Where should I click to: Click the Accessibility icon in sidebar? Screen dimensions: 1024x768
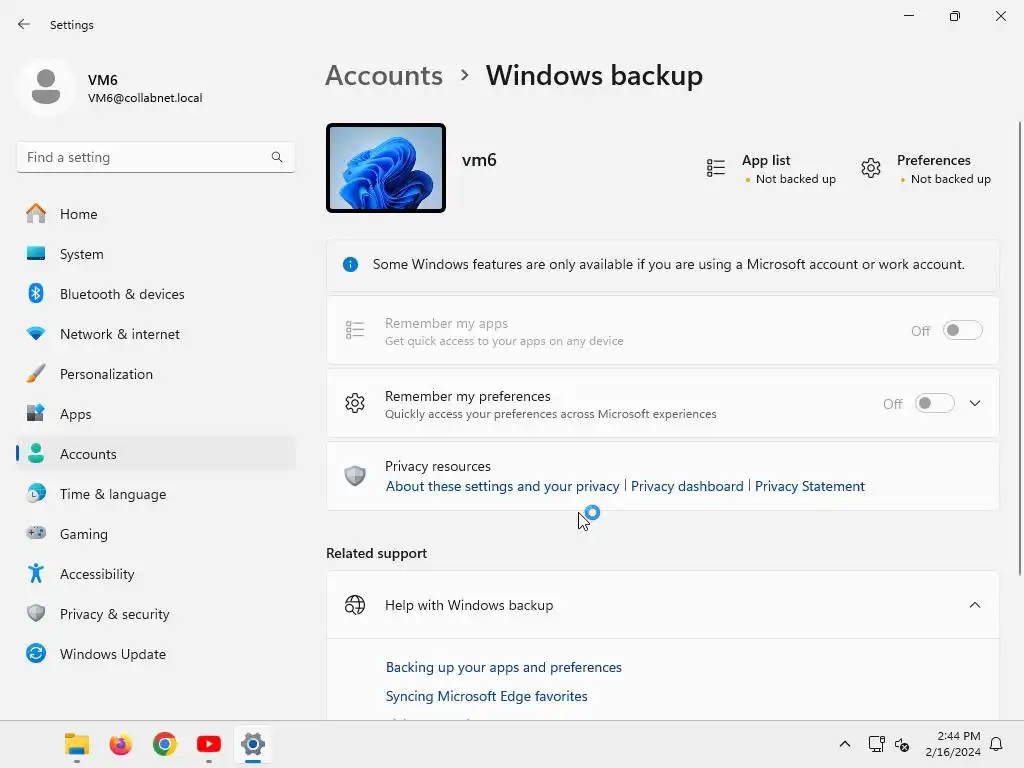coord(36,573)
